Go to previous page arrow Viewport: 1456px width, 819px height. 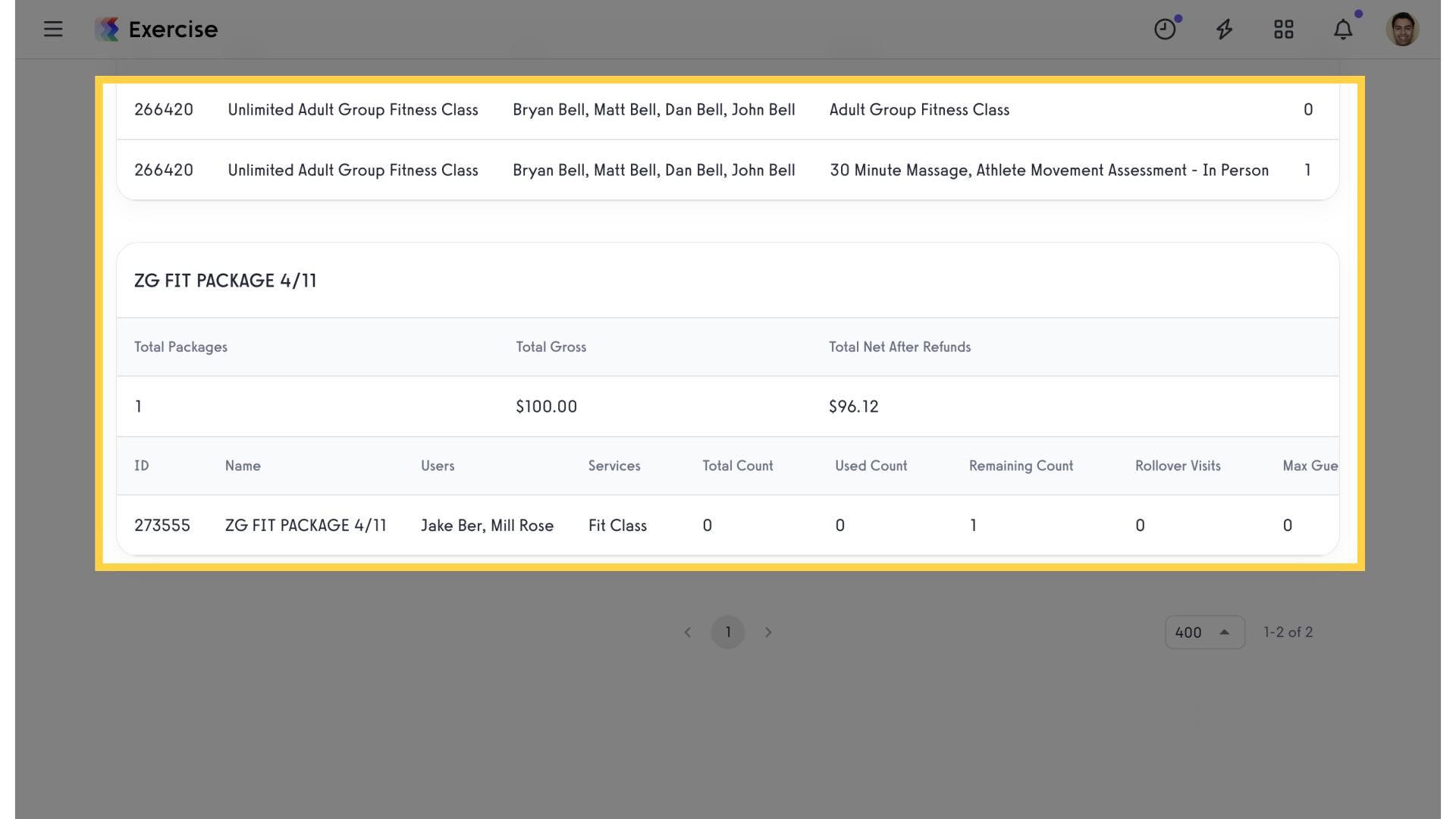[687, 632]
